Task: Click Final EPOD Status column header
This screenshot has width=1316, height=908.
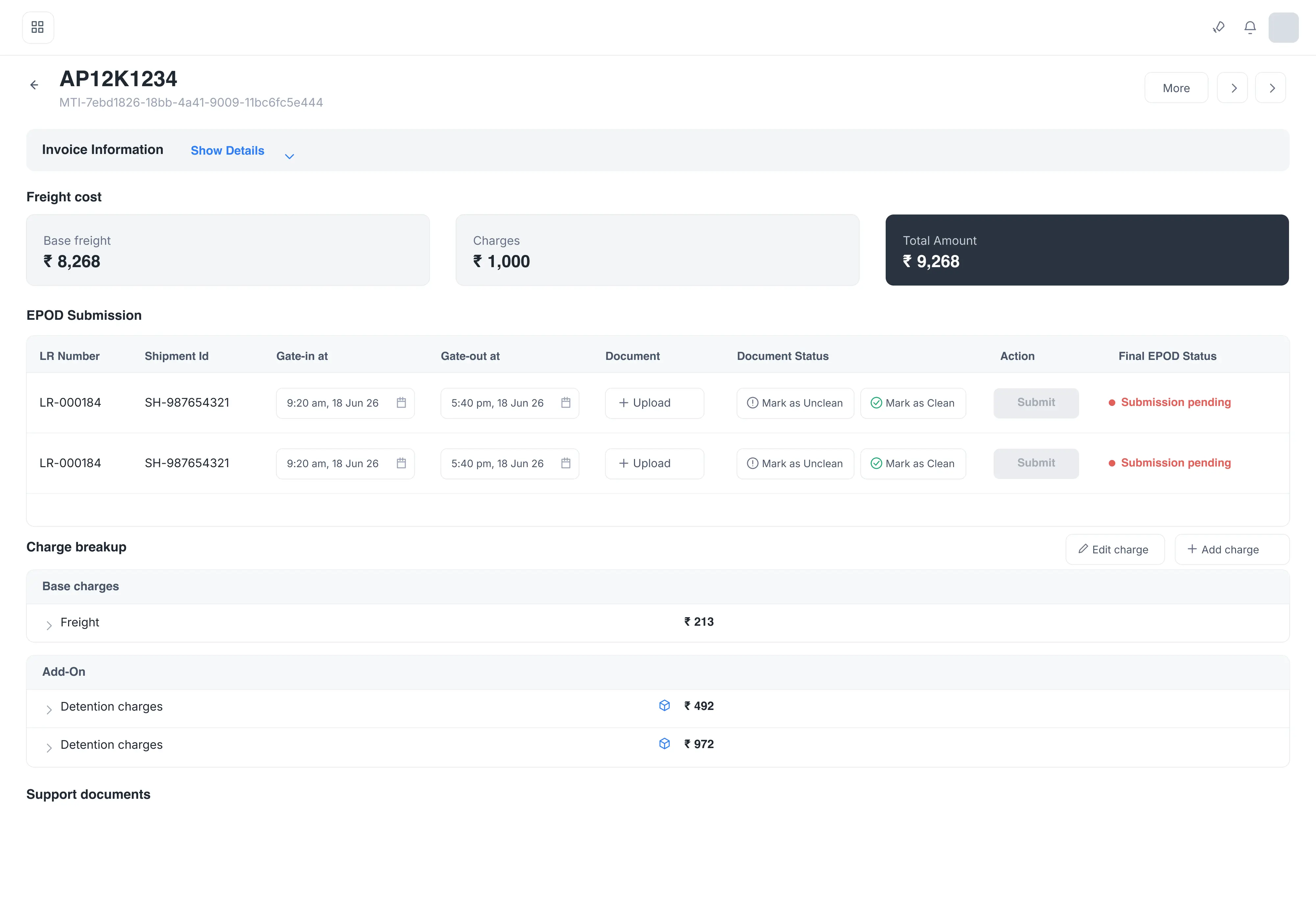Action: (1167, 356)
